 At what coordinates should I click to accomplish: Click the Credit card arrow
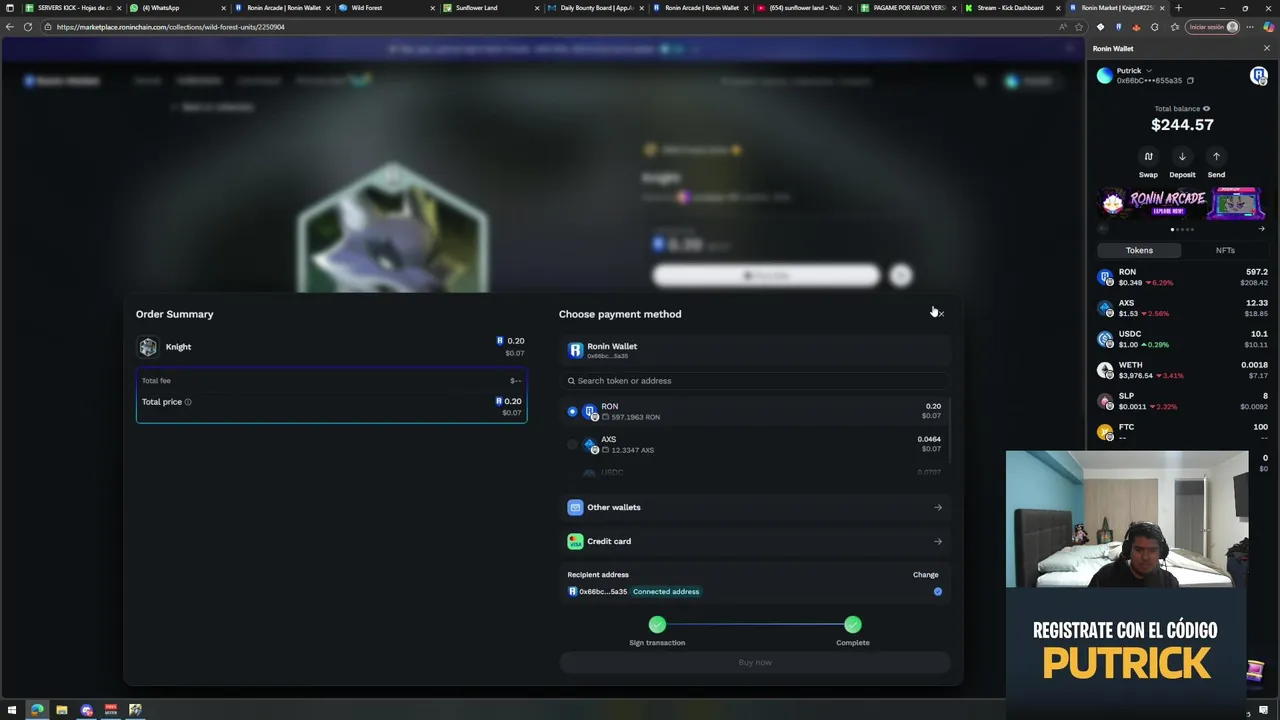[937, 541]
